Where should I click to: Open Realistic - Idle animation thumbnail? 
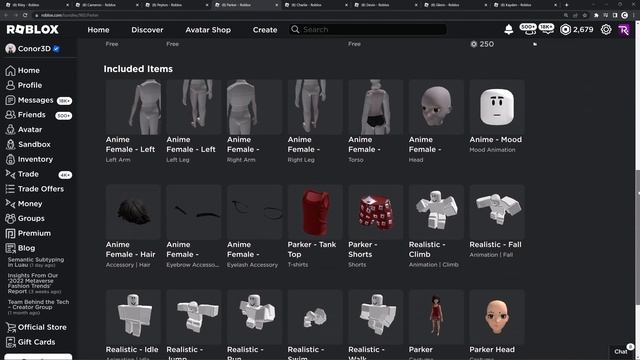pyautogui.click(x=133, y=317)
